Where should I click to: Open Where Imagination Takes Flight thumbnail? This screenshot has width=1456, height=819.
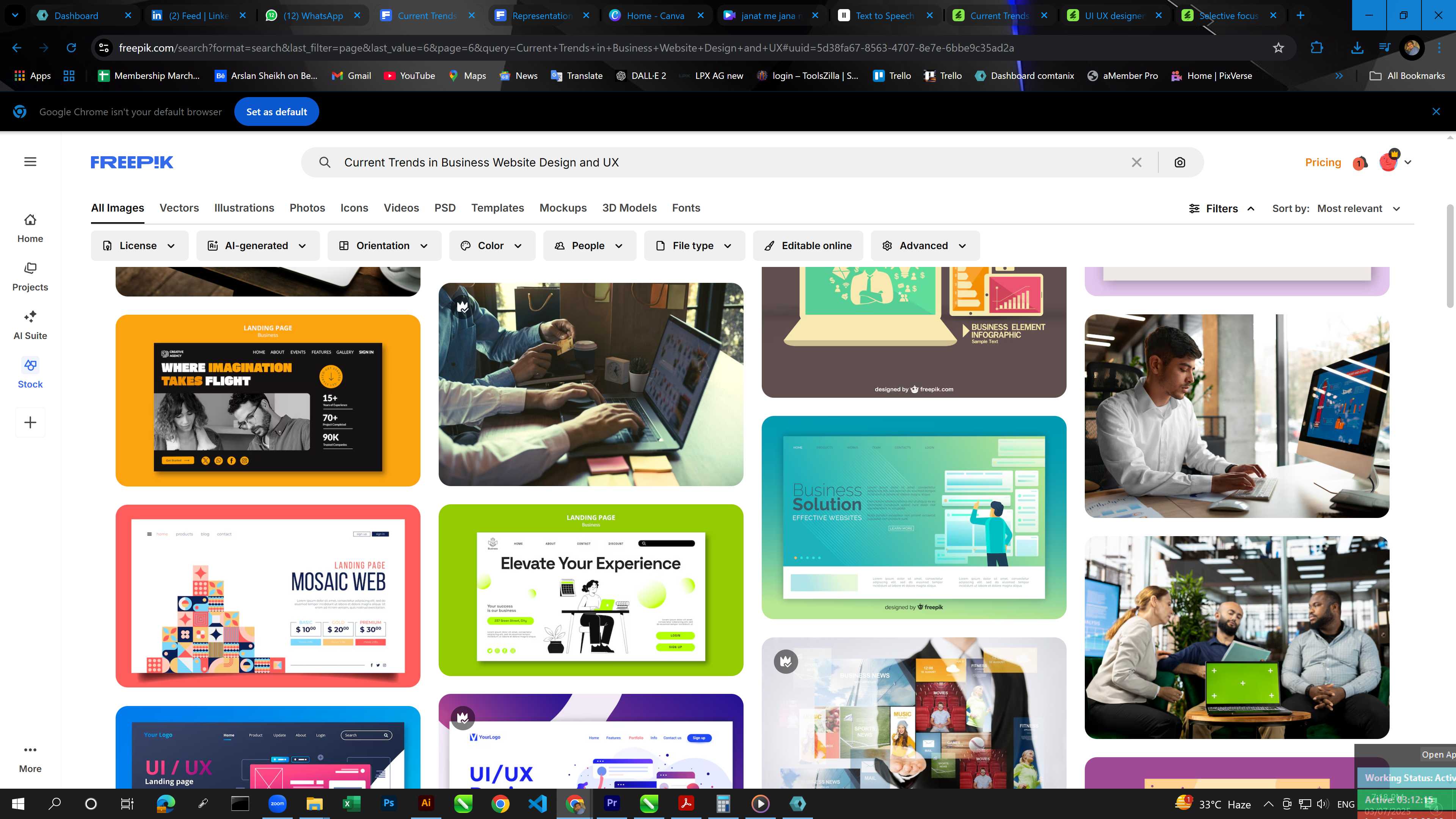click(268, 400)
